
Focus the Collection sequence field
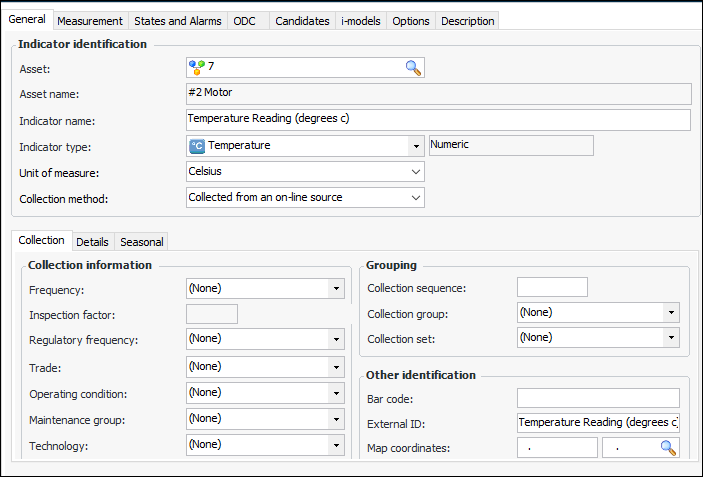tap(552, 288)
